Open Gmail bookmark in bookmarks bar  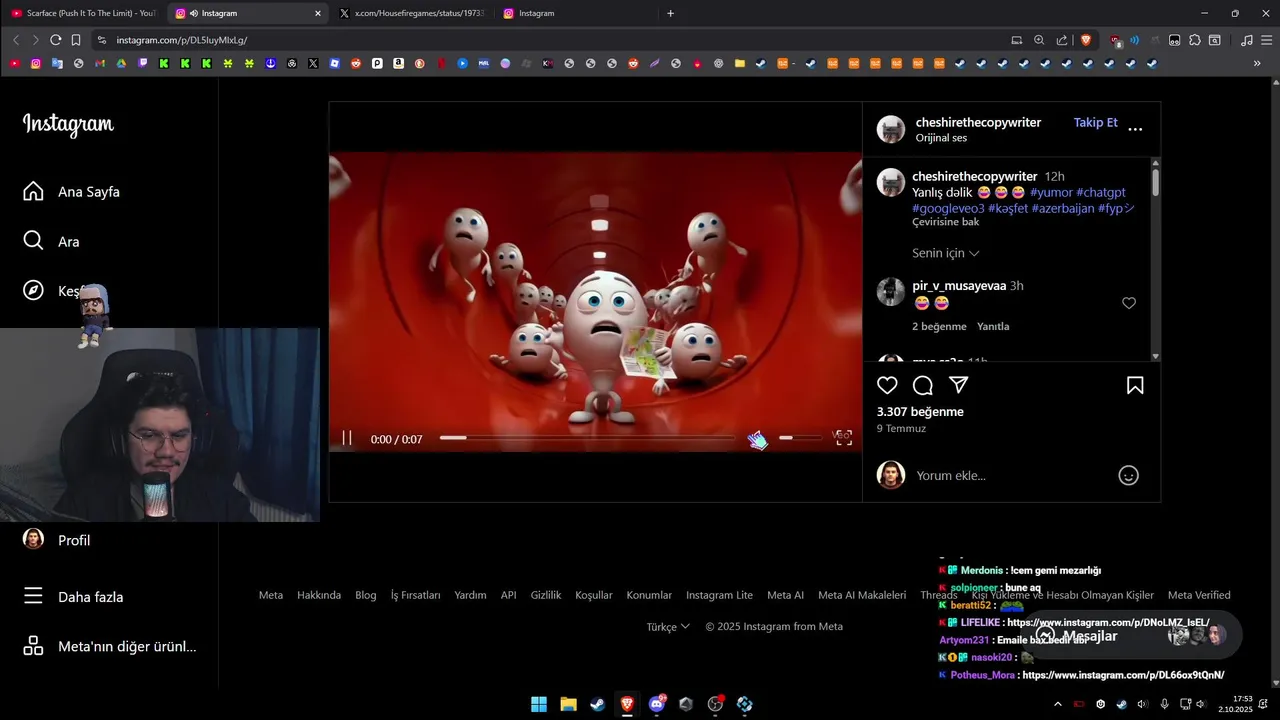pyautogui.click(x=99, y=63)
